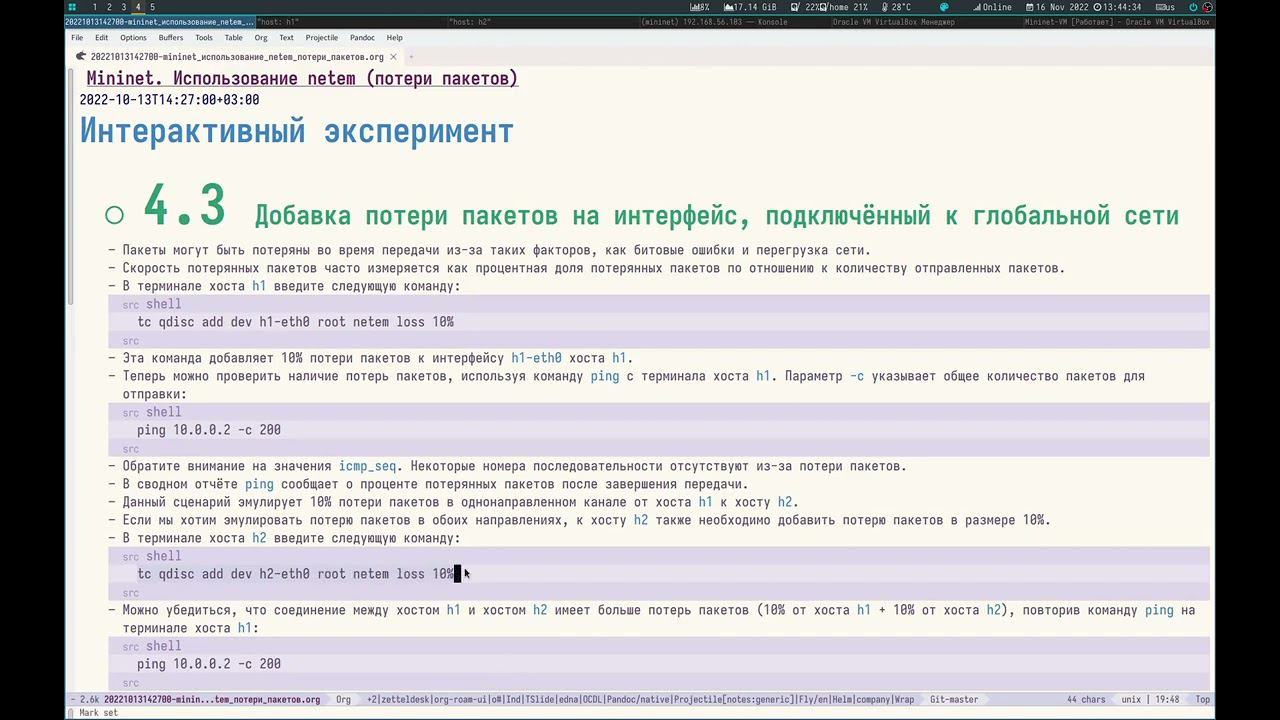Click the temperature 28°C indicator
The height and width of the screenshot is (720, 1280).
[x=894, y=7]
